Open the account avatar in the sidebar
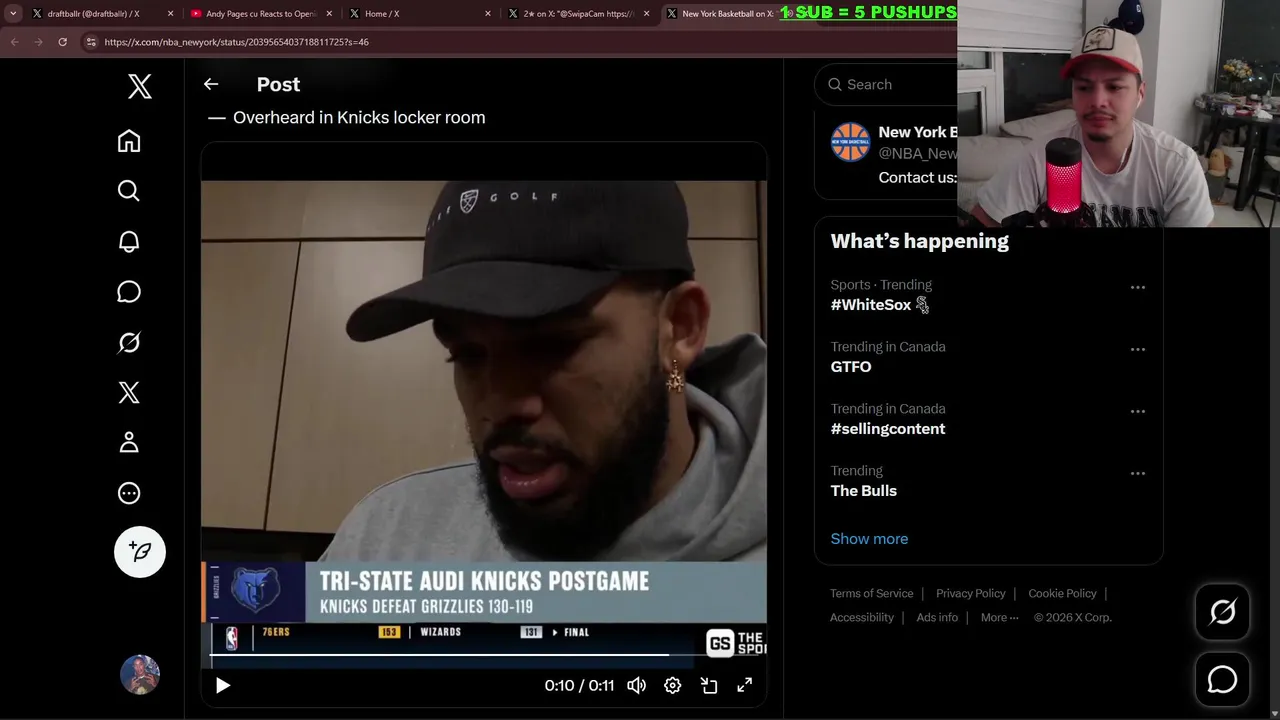1280x720 pixels. pos(140,675)
